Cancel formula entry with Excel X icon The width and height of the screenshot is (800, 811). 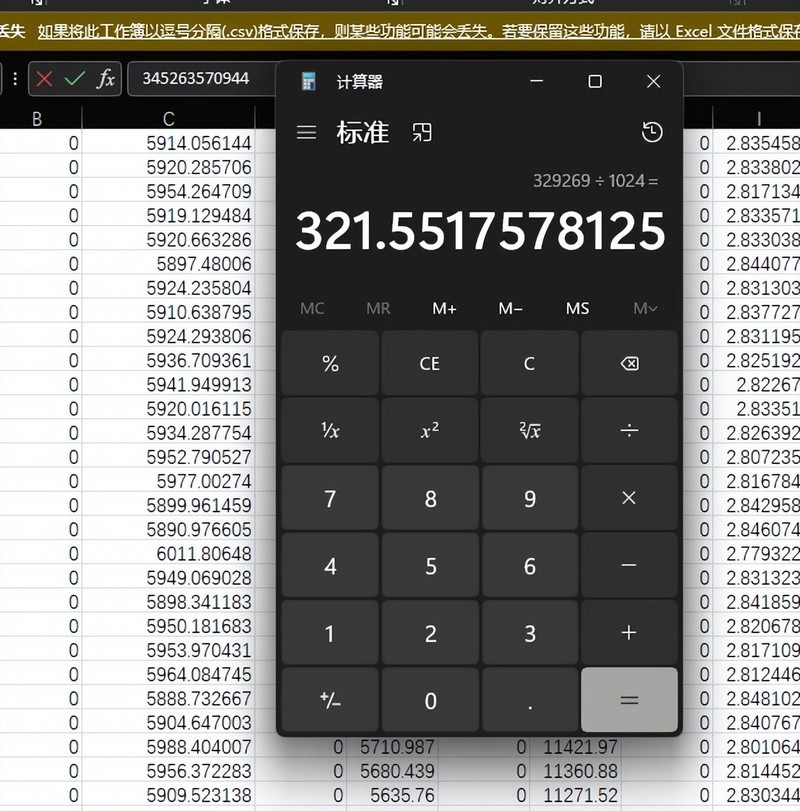coord(44,79)
